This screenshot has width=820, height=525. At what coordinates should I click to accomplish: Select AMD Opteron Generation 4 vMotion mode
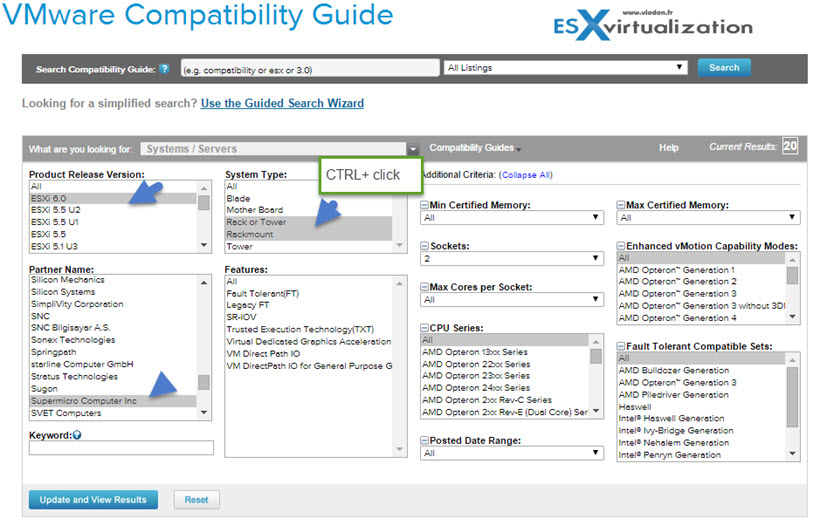(x=701, y=318)
